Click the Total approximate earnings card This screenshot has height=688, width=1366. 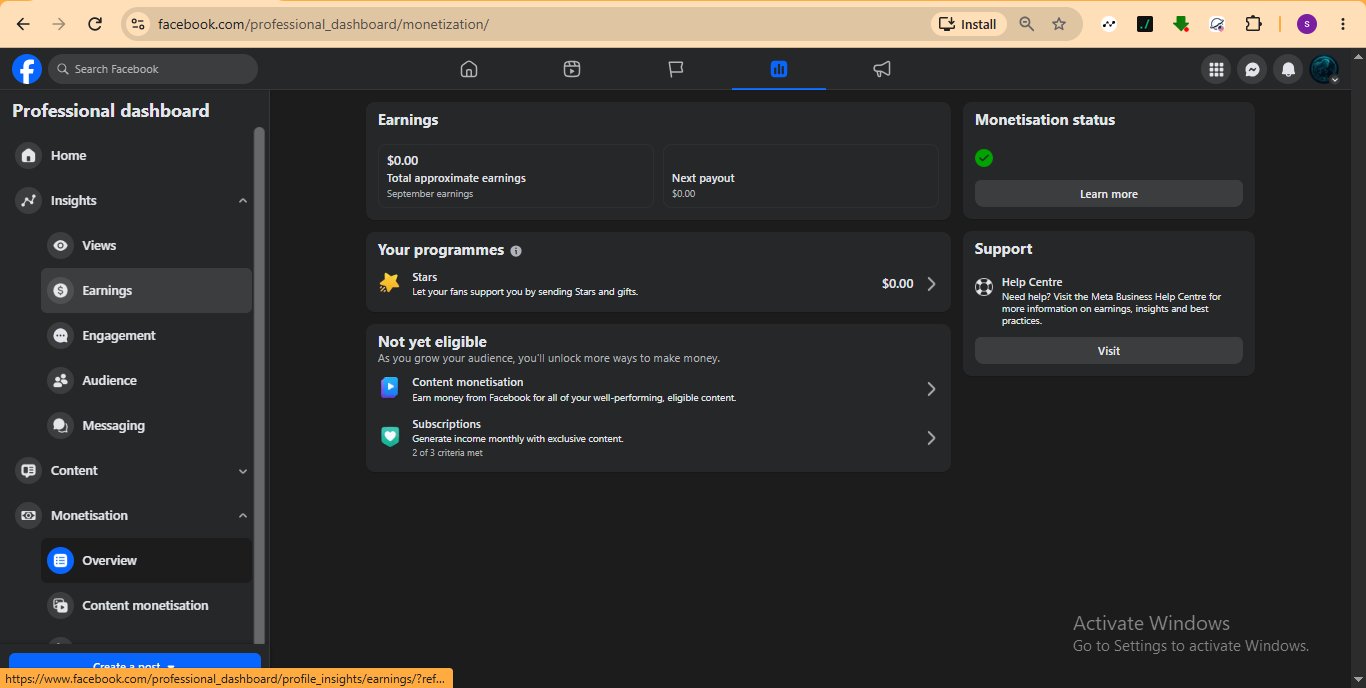pos(516,176)
